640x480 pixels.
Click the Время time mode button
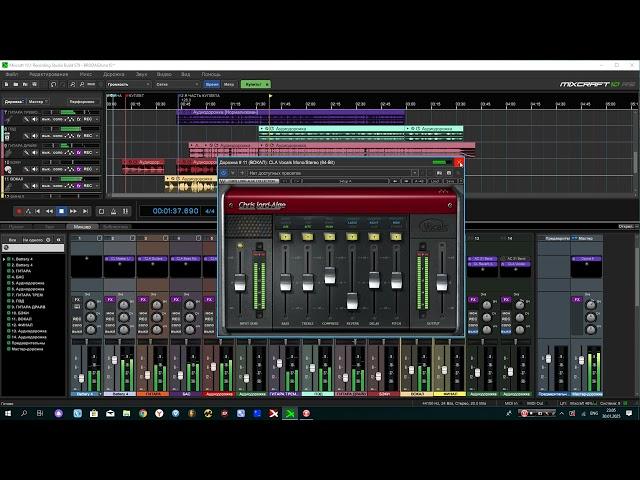[x=212, y=84]
